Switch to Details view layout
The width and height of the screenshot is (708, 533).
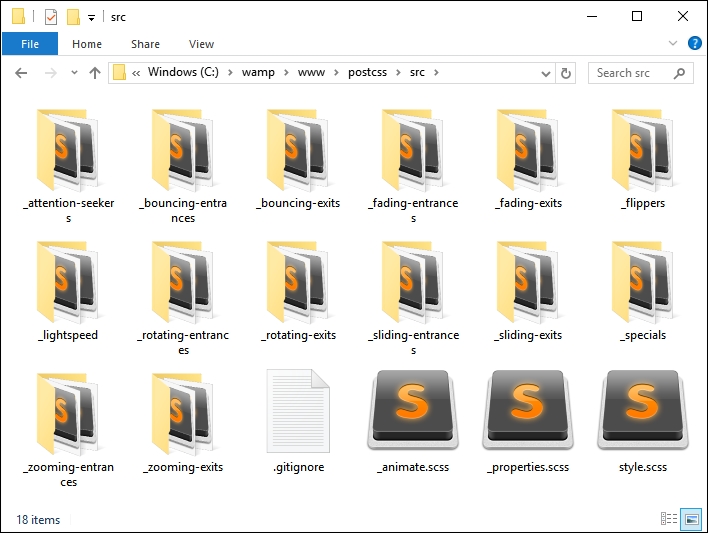(x=669, y=519)
